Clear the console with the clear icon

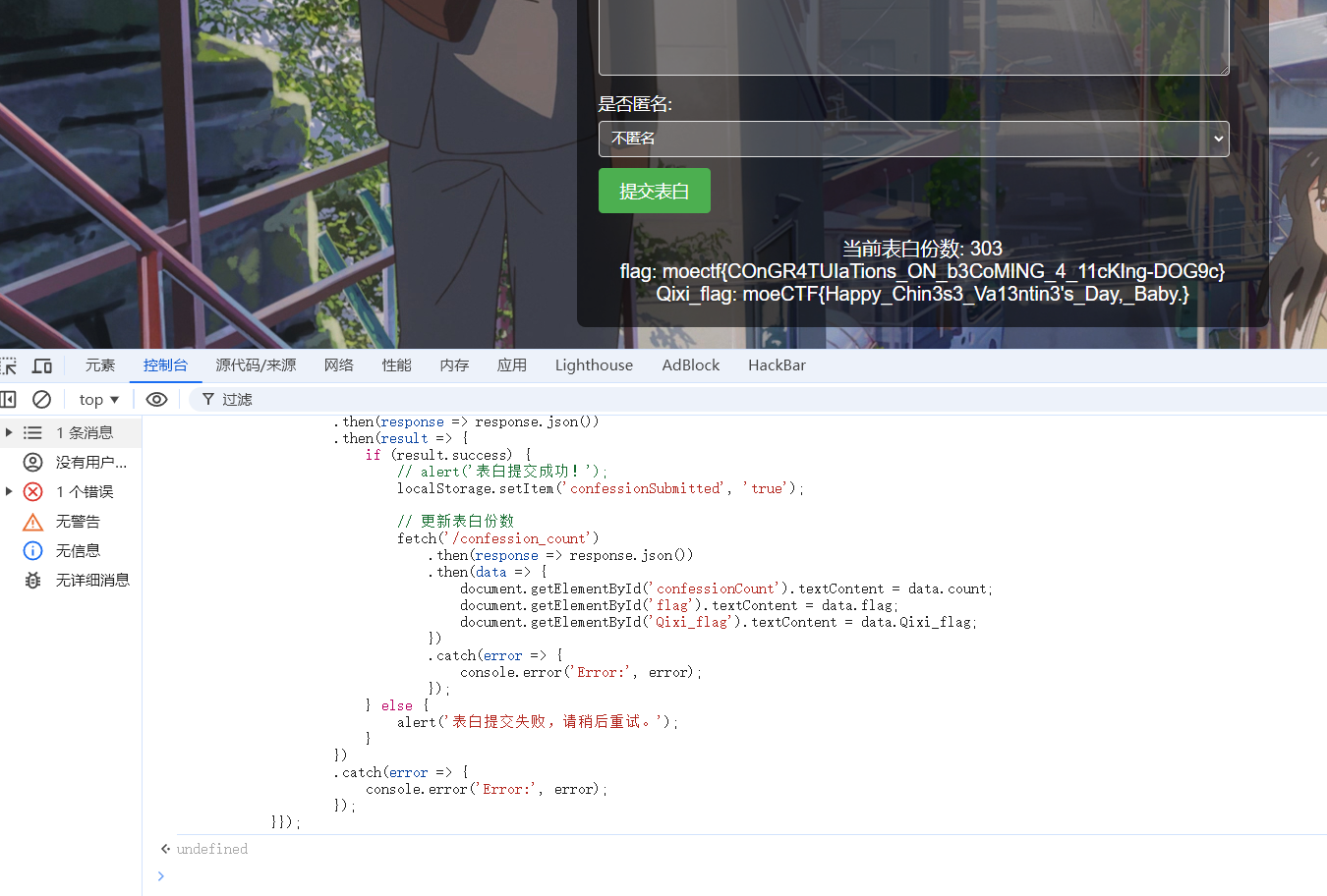pos(41,399)
